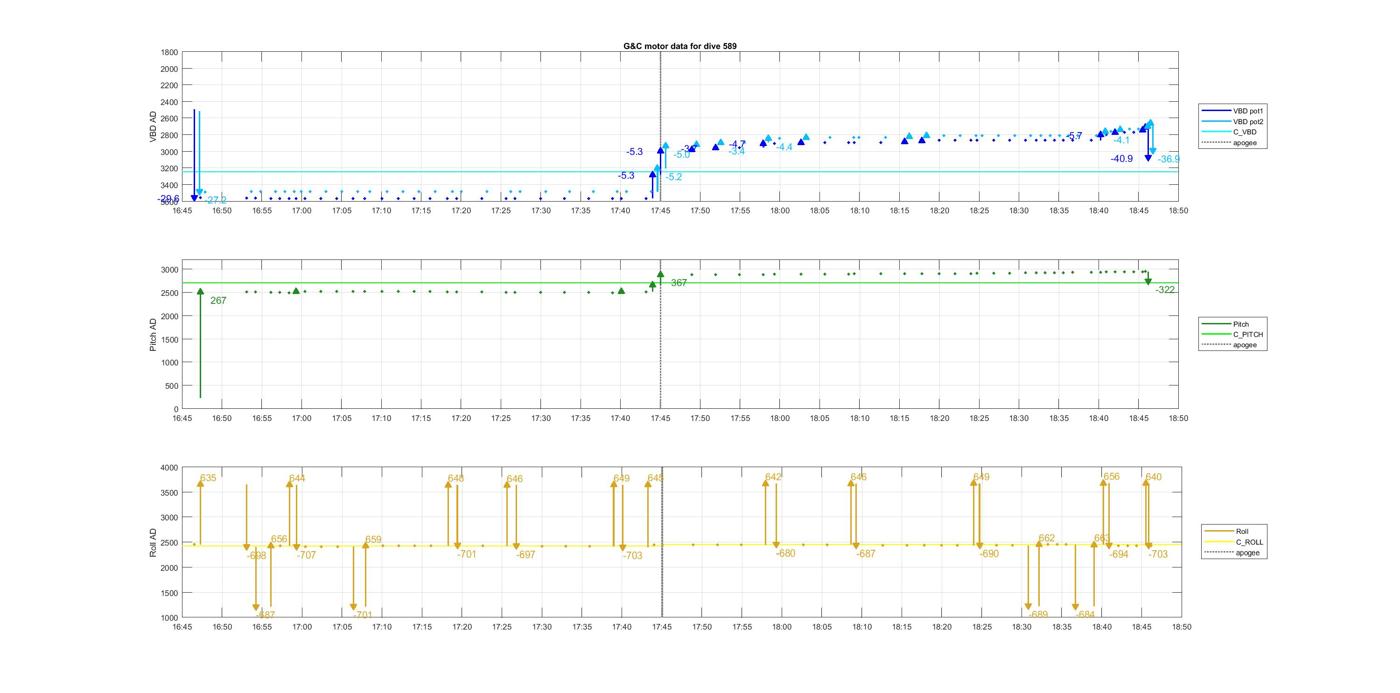Click the VBD value label -5.7
Screen dimensions: 1400x693
[x=1074, y=136]
